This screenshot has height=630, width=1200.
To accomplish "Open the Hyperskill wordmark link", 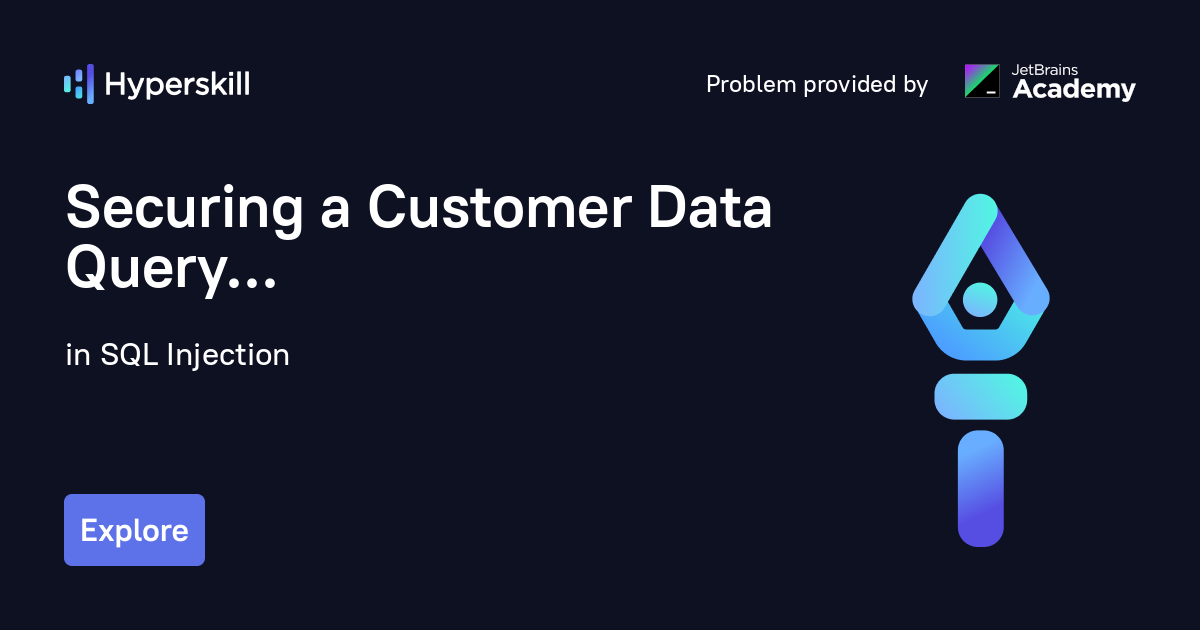I will click(x=177, y=85).
